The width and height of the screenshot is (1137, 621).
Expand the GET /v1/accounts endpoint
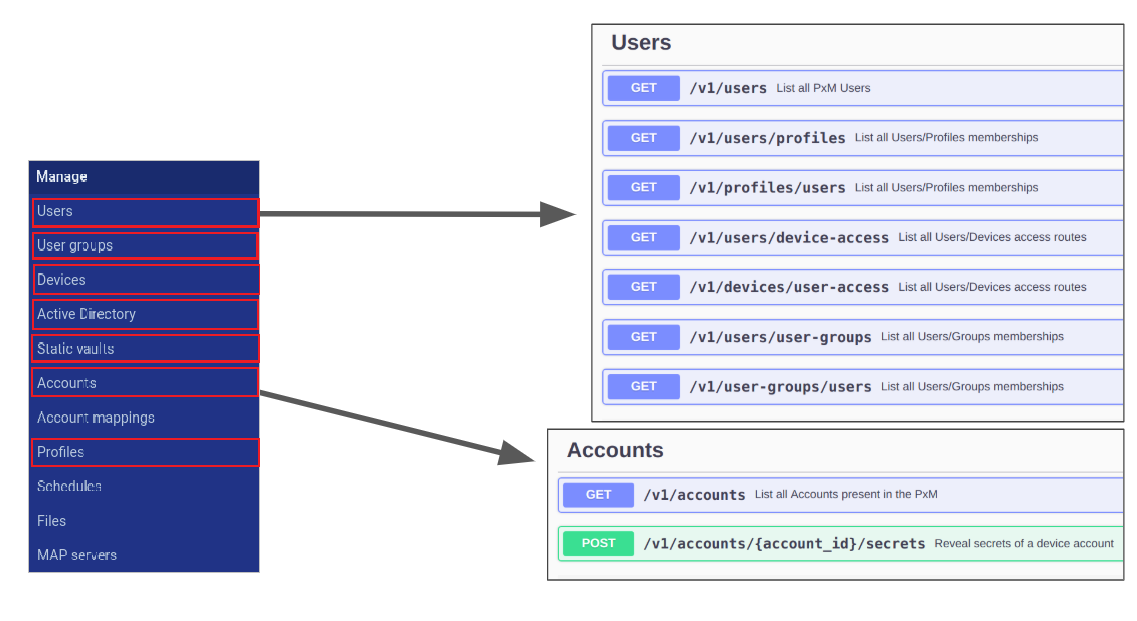coord(694,495)
